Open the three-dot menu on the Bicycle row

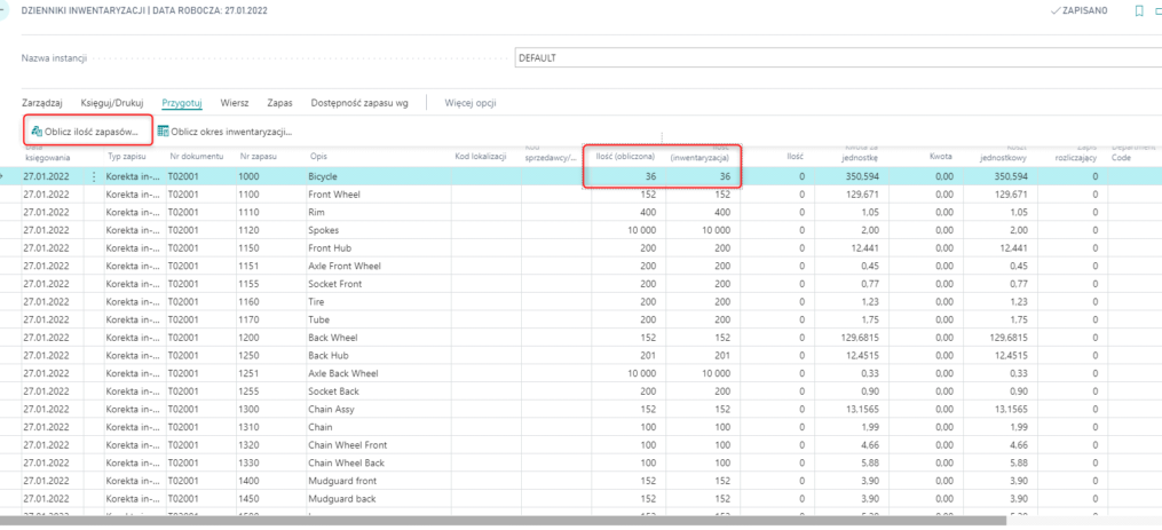pos(95,176)
